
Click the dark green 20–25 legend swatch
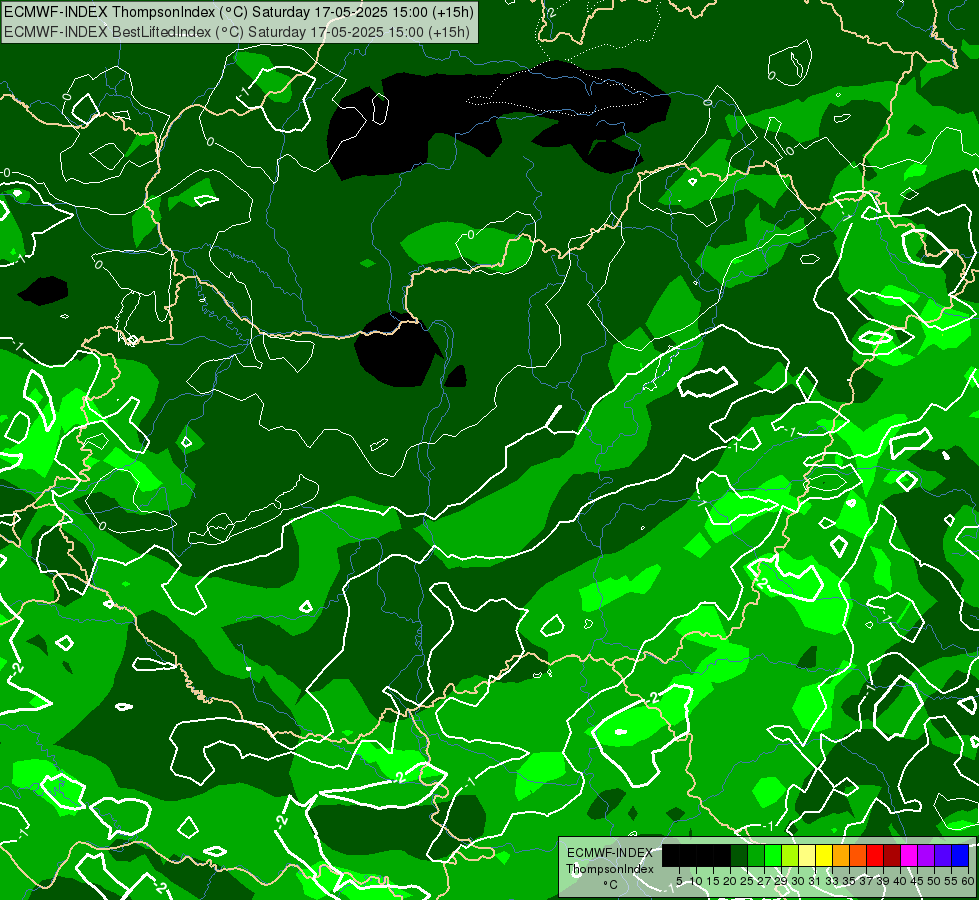tap(739, 855)
